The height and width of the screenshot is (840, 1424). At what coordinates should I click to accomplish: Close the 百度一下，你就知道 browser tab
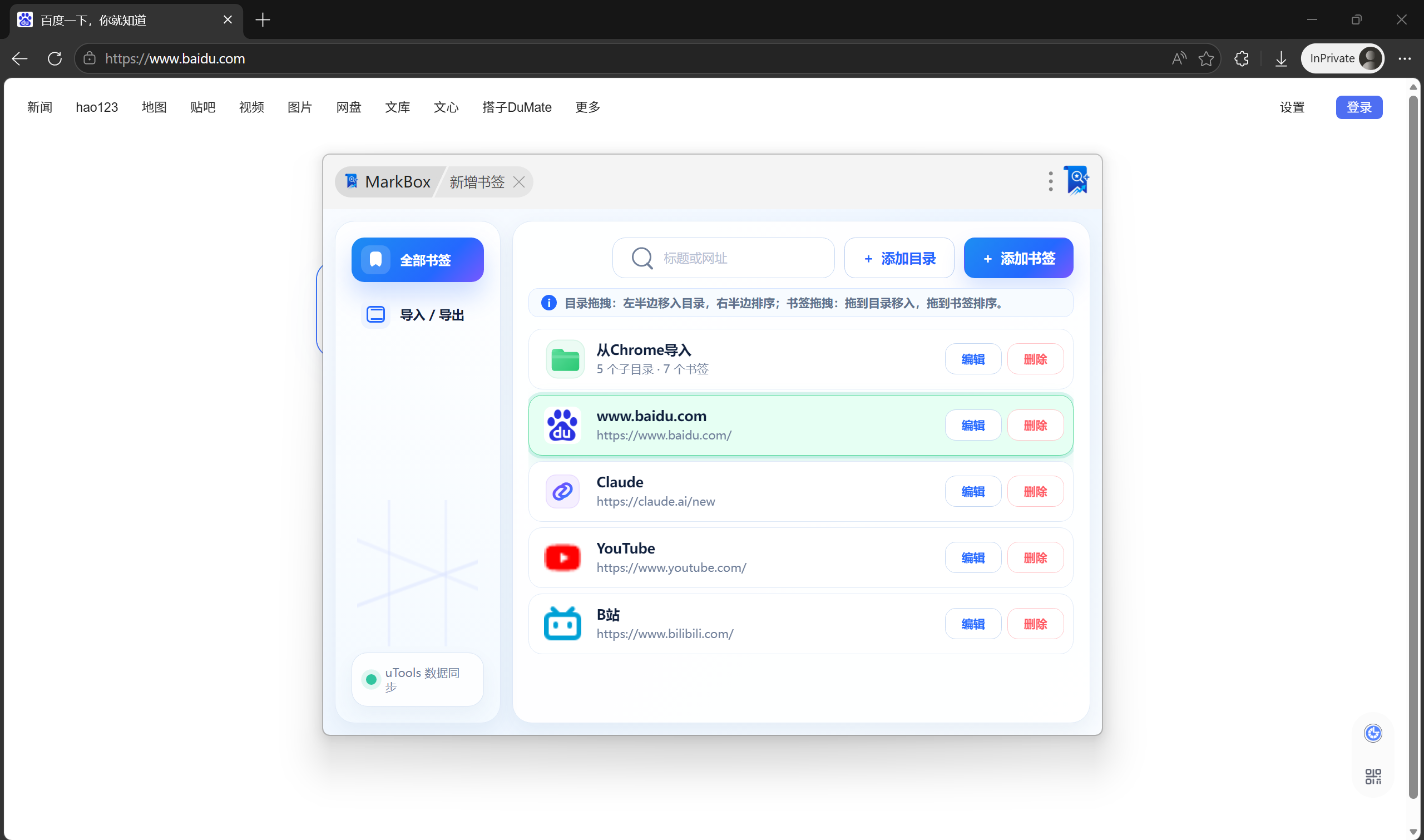pyautogui.click(x=228, y=20)
